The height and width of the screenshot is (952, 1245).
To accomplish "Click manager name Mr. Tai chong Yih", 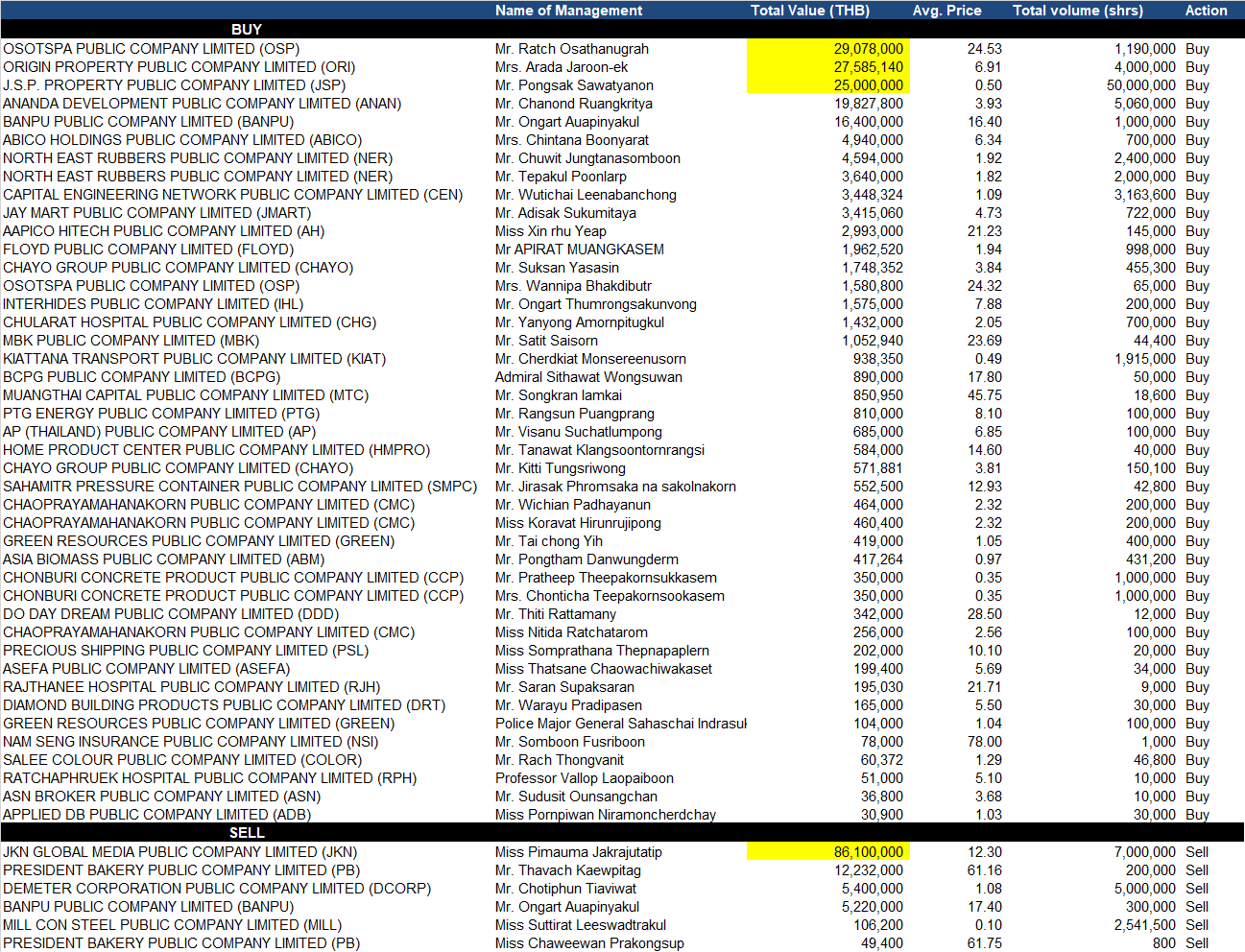I will 549,541.
